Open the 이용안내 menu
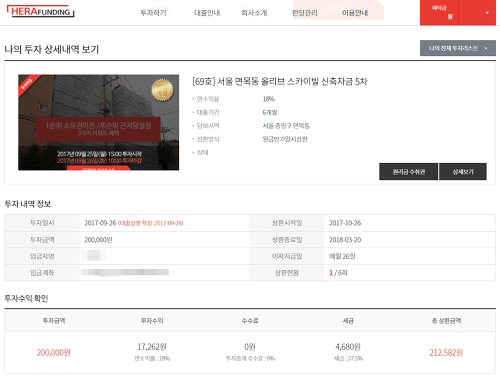The height and width of the screenshot is (377, 500). coord(355,13)
